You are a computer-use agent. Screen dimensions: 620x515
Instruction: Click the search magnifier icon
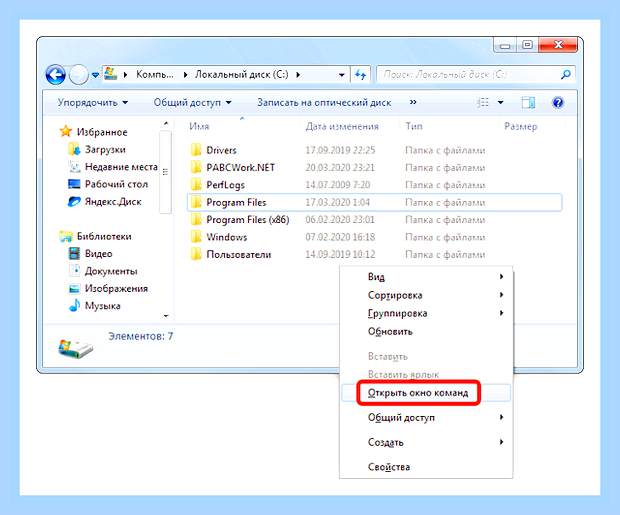[565, 74]
